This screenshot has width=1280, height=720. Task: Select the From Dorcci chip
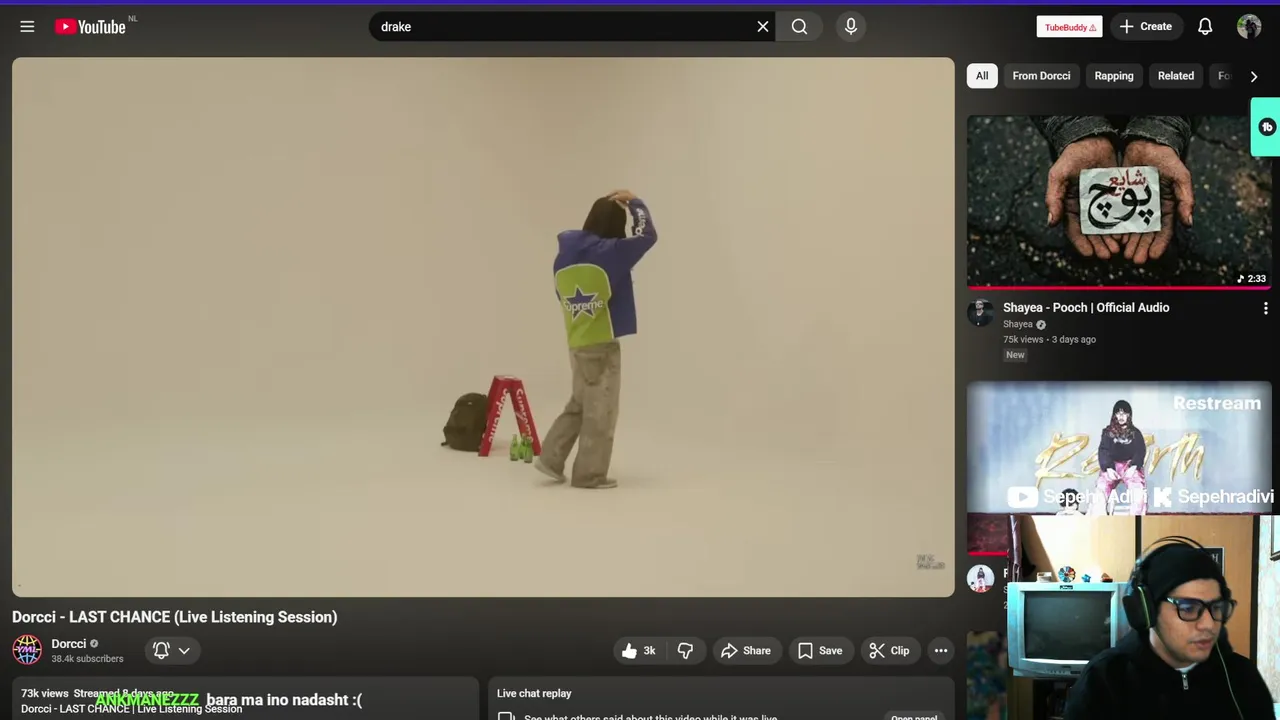(x=1041, y=76)
